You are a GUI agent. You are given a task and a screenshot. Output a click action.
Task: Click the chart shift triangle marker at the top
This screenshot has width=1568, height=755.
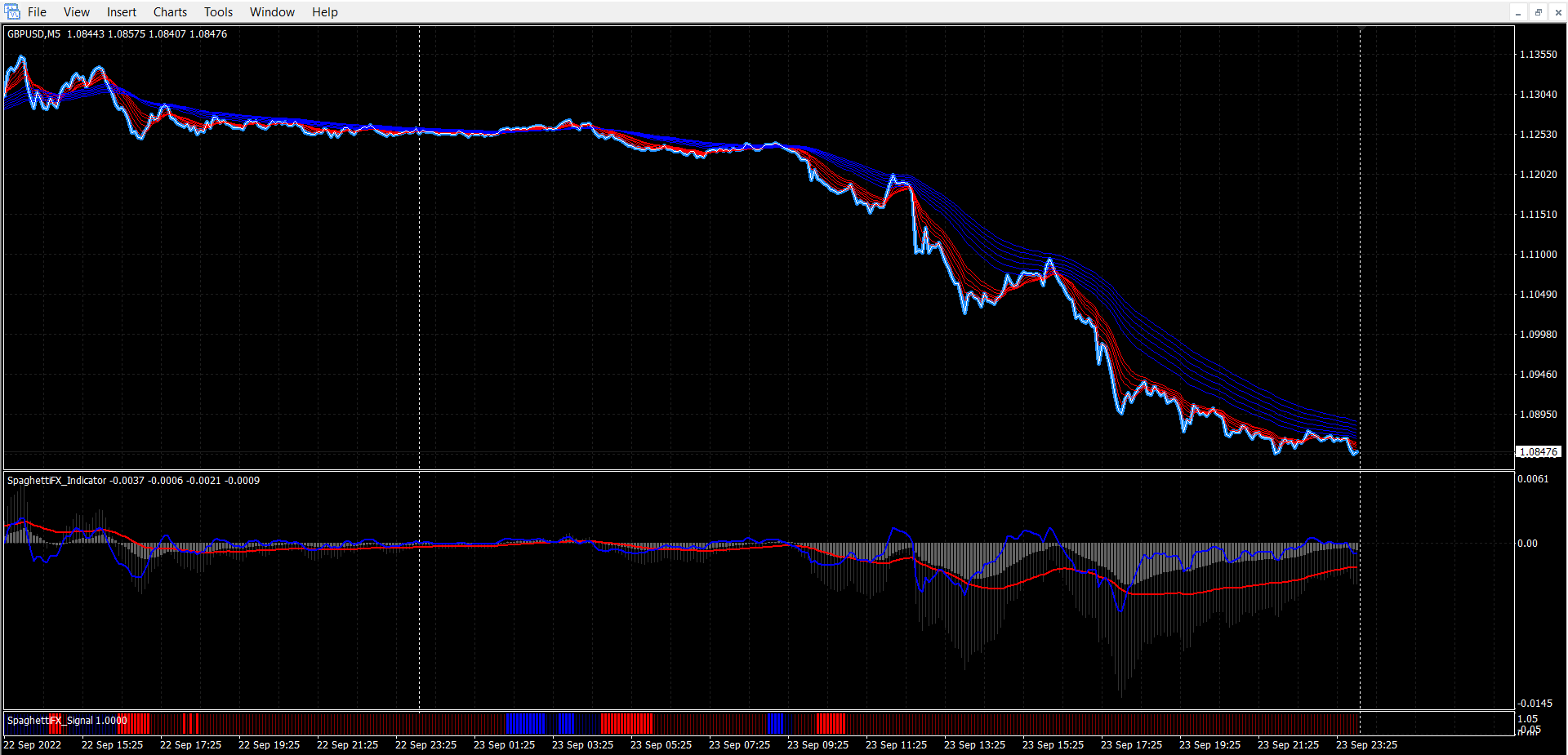click(x=1362, y=29)
